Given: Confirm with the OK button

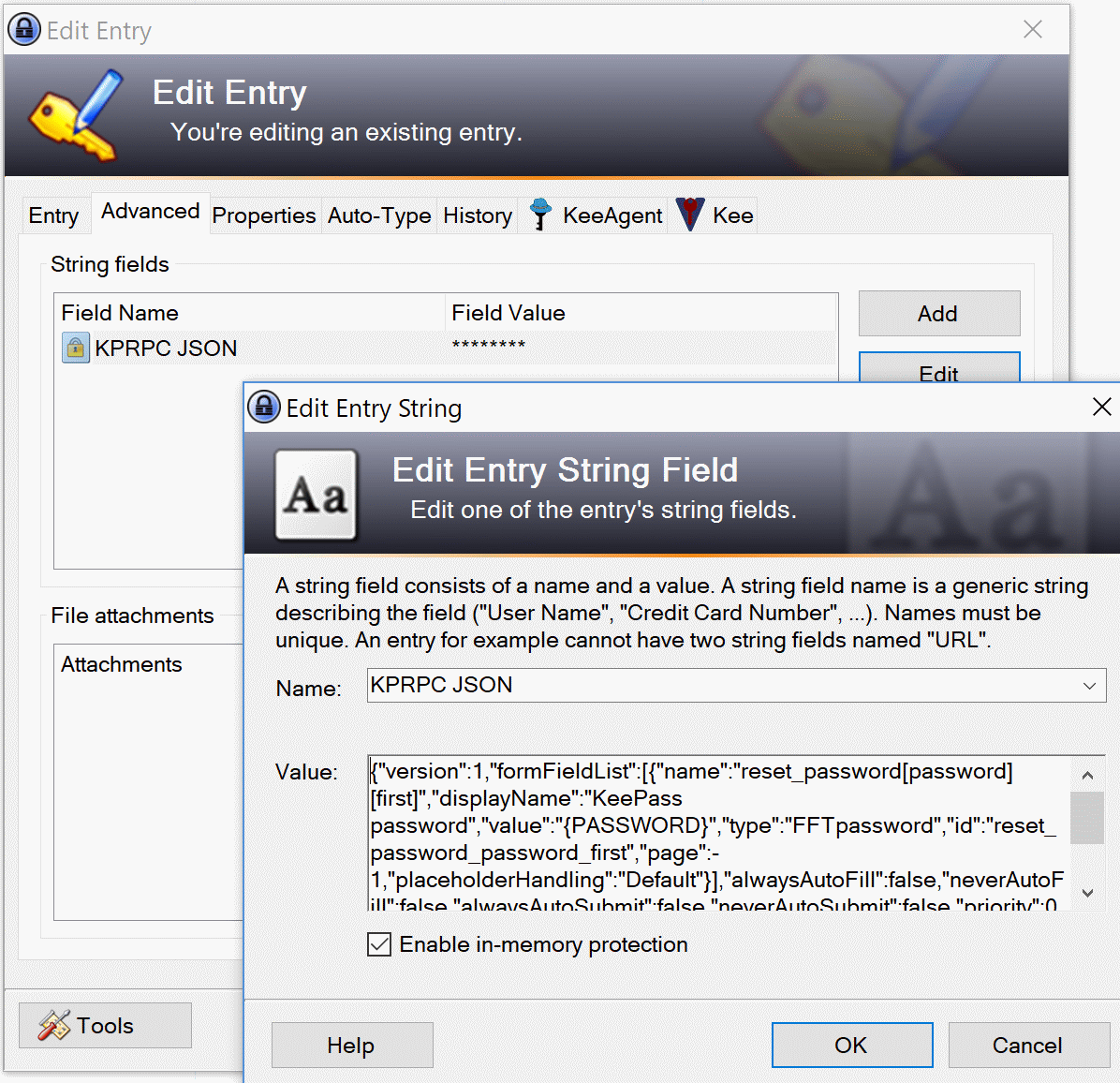Looking at the screenshot, I should pos(852,1046).
